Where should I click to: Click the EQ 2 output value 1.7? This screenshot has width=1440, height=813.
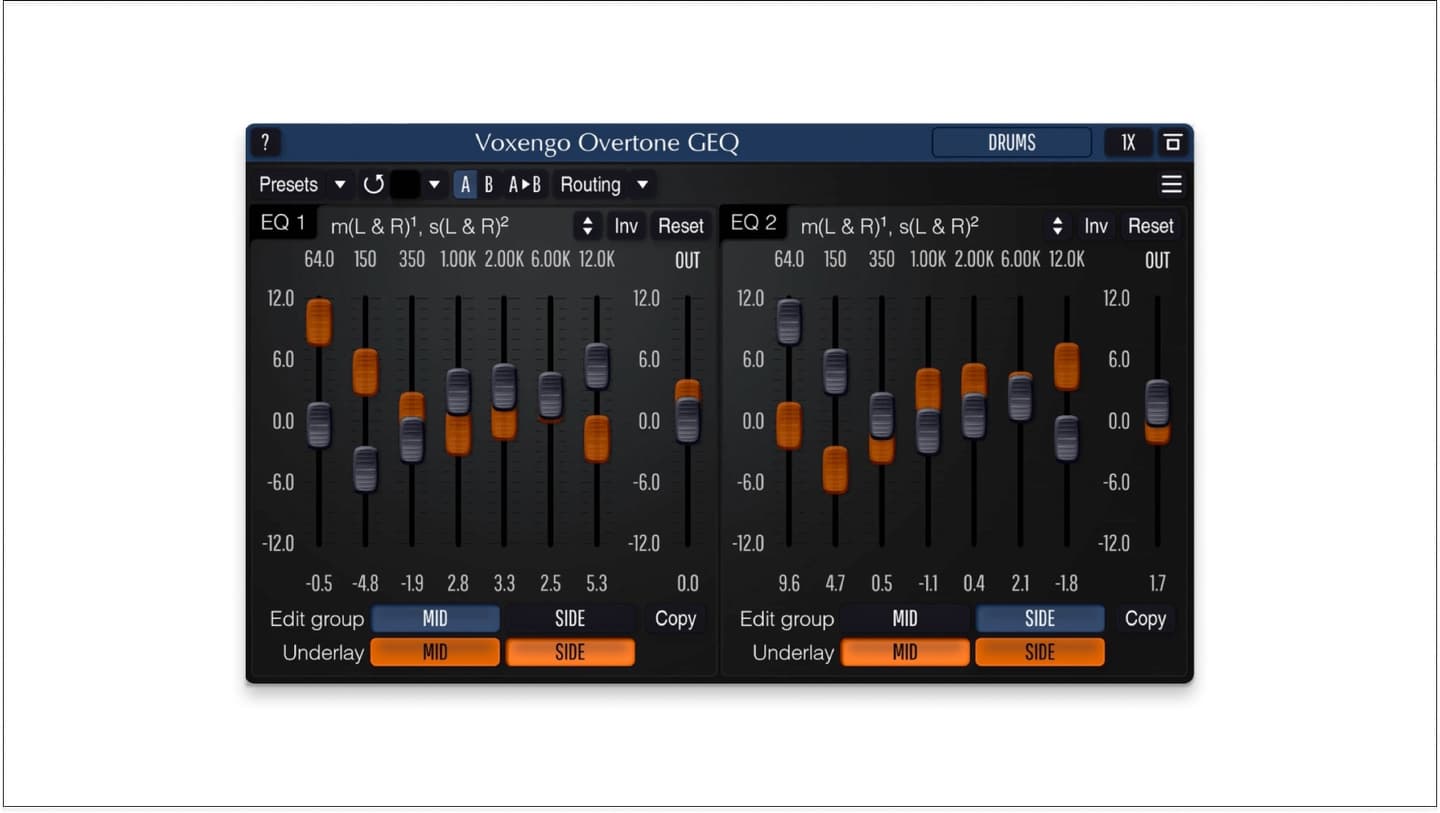[x=1157, y=583]
